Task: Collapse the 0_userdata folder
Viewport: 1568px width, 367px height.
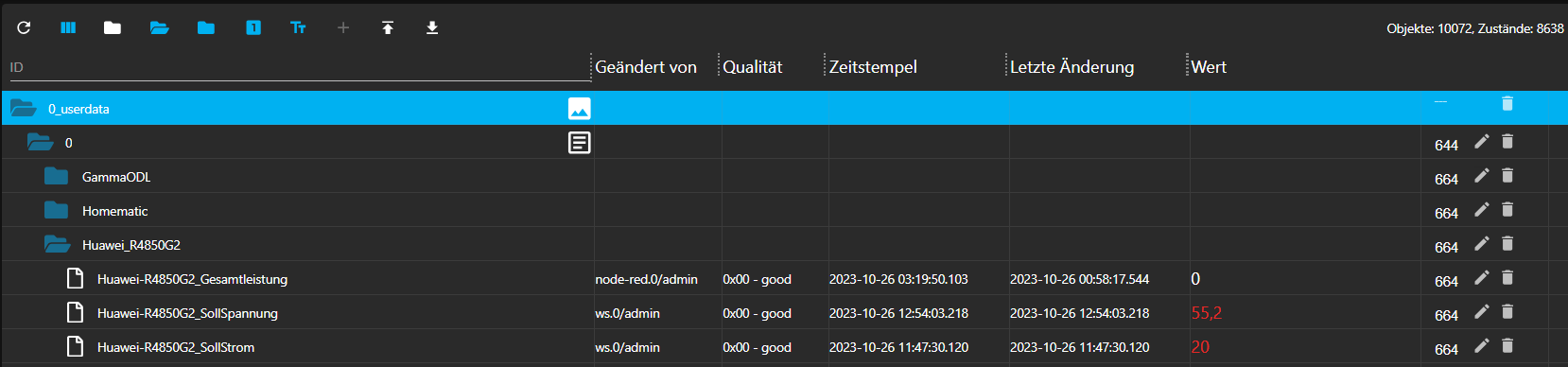Action: coord(24,108)
